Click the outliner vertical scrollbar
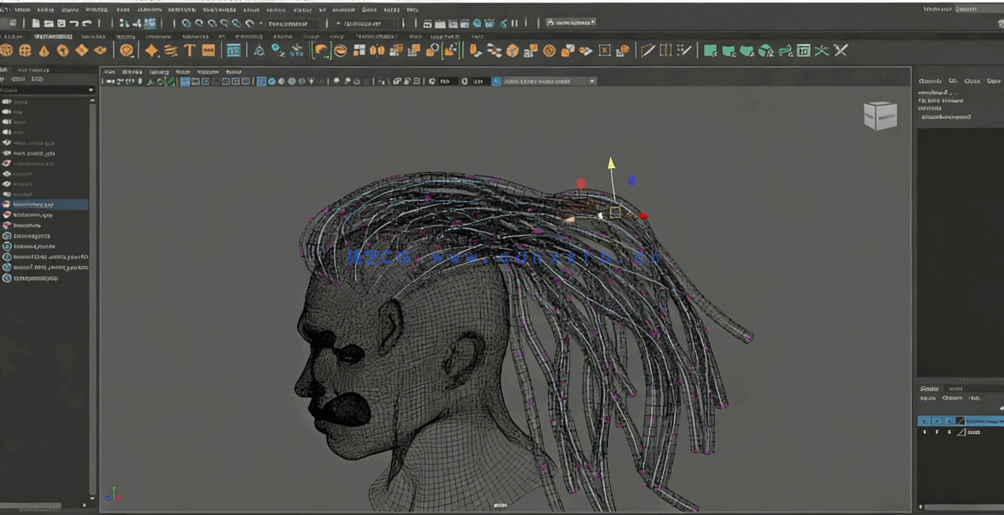 (94, 300)
